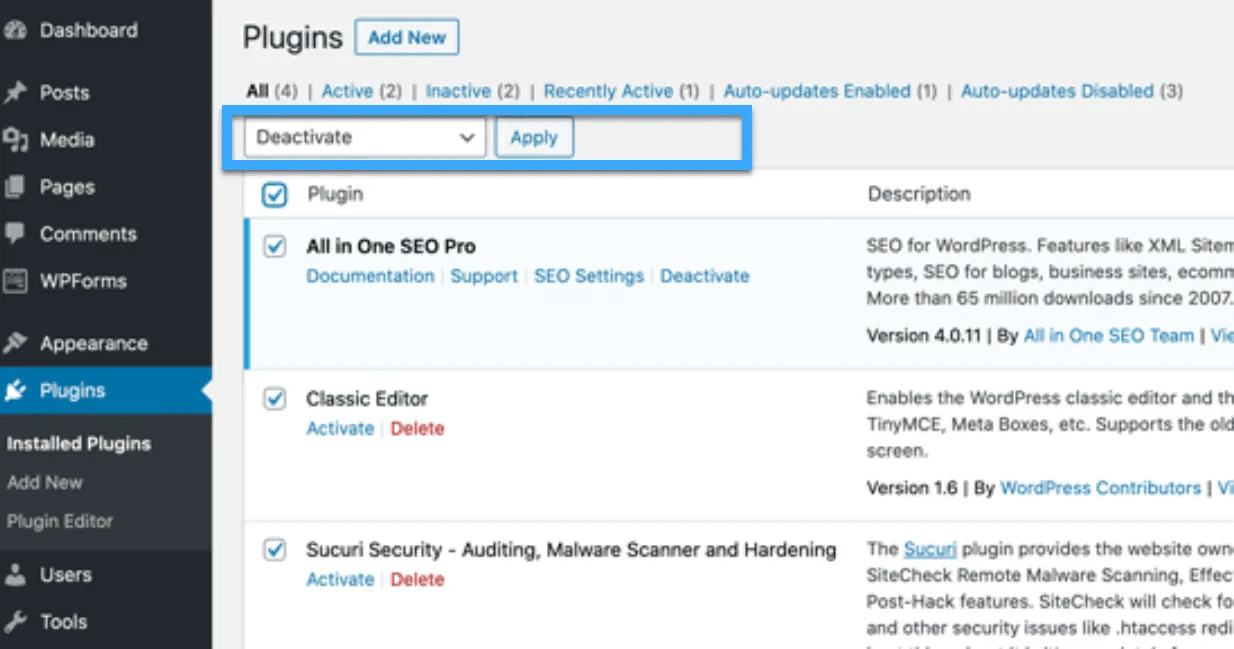This screenshot has width=1234, height=649.
Task: Open the Tools menu
Action: (x=64, y=622)
